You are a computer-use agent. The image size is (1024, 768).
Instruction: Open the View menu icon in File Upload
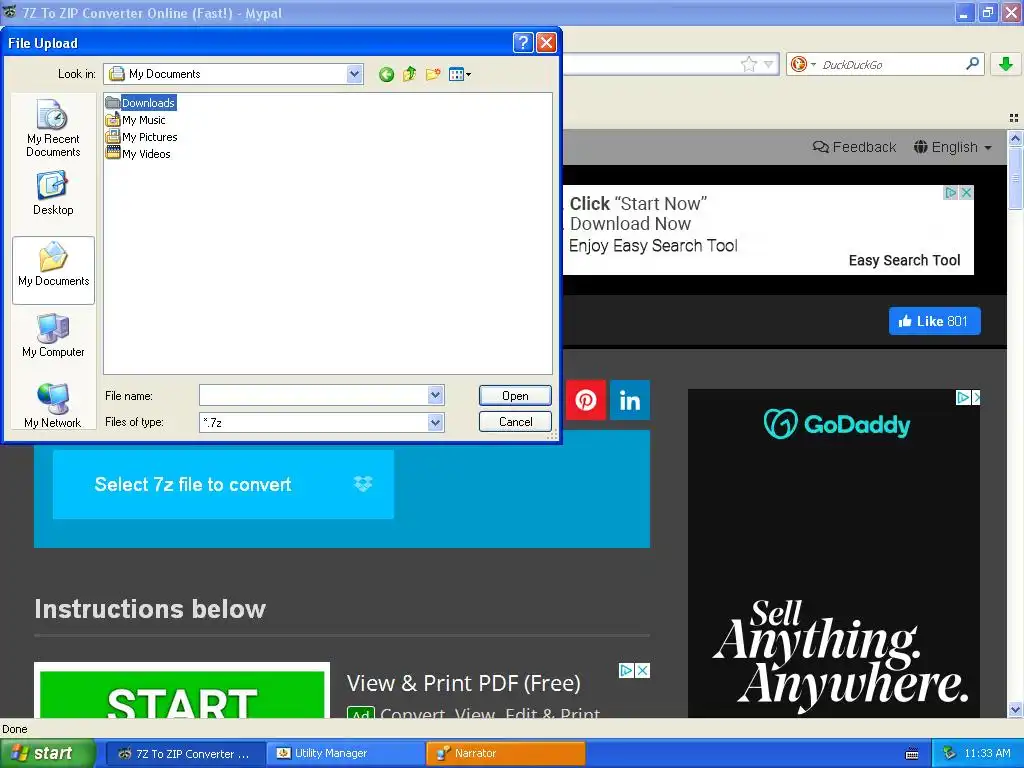[460, 74]
